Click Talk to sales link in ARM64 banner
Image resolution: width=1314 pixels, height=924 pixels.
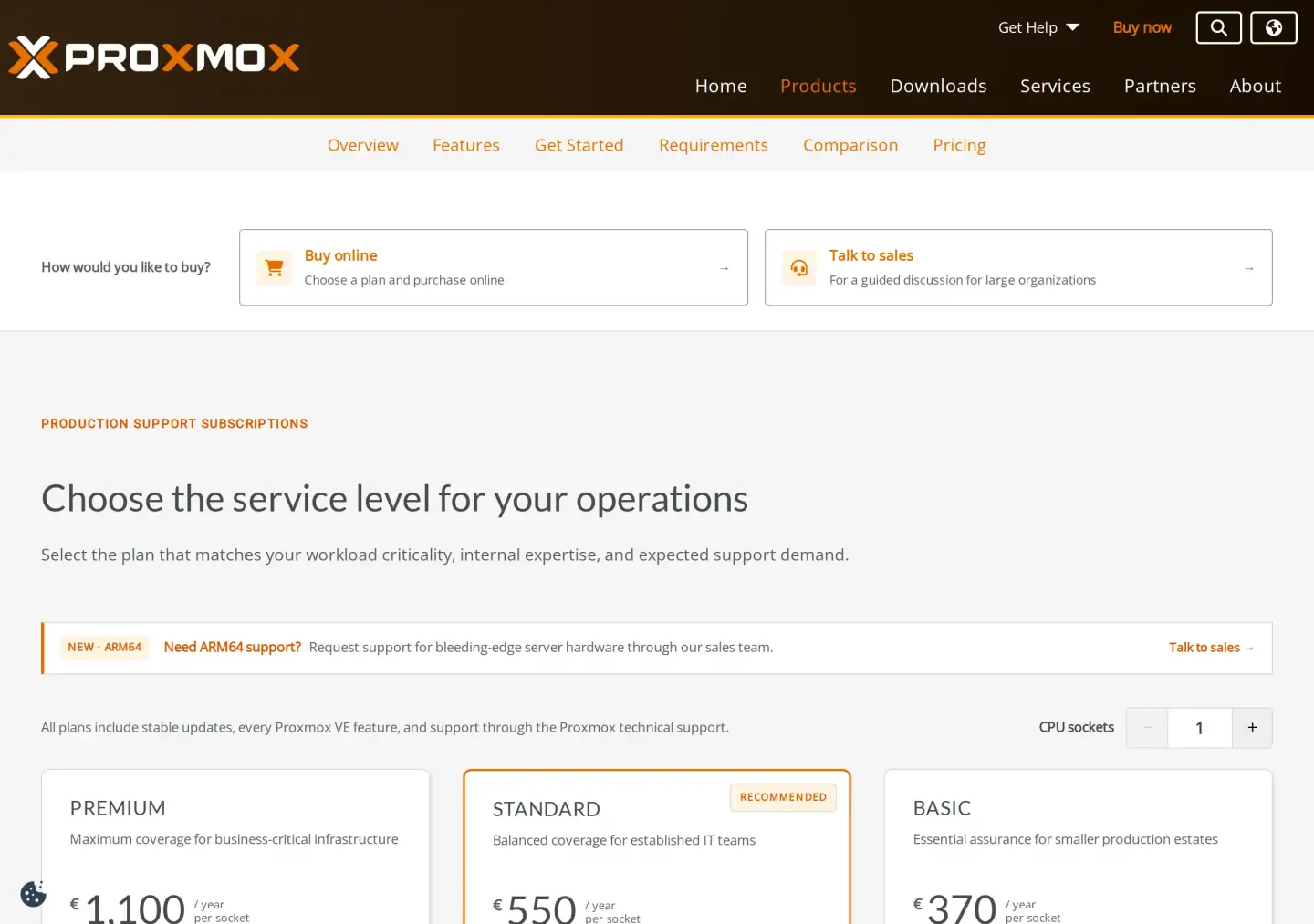[1211, 648]
